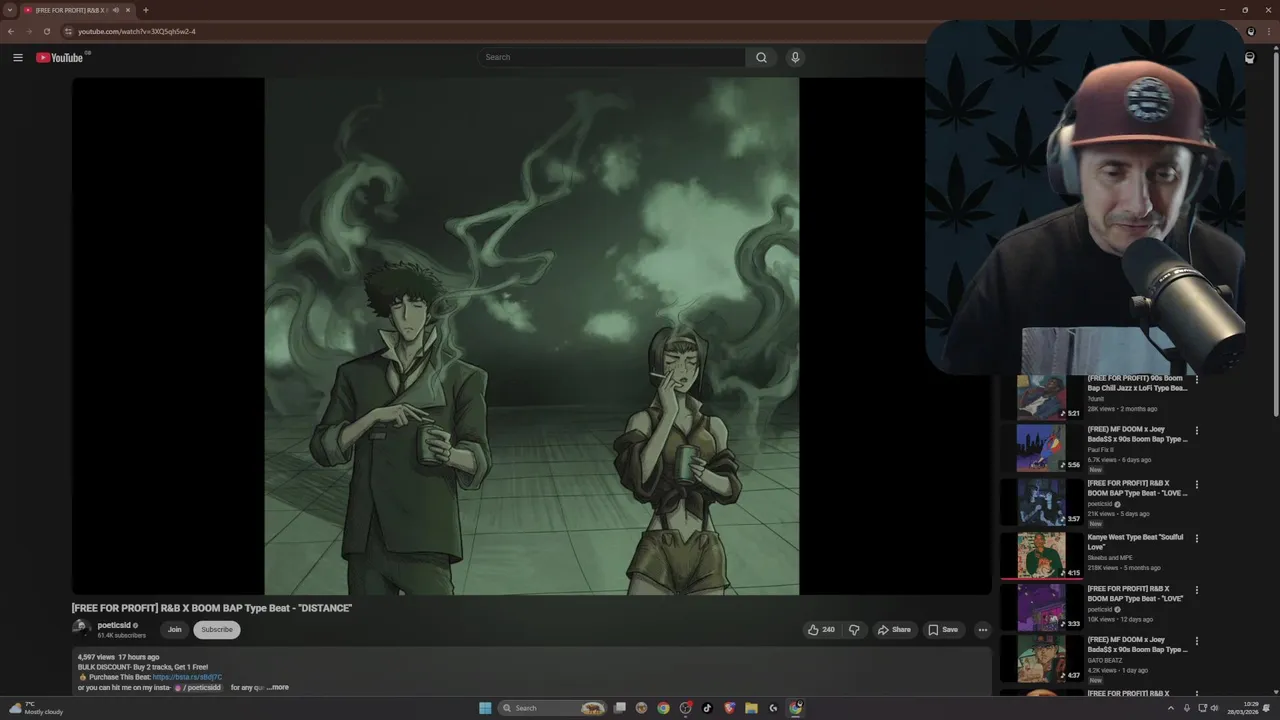
Task: Click the video player to toggle playback
Action: (x=531, y=336)
